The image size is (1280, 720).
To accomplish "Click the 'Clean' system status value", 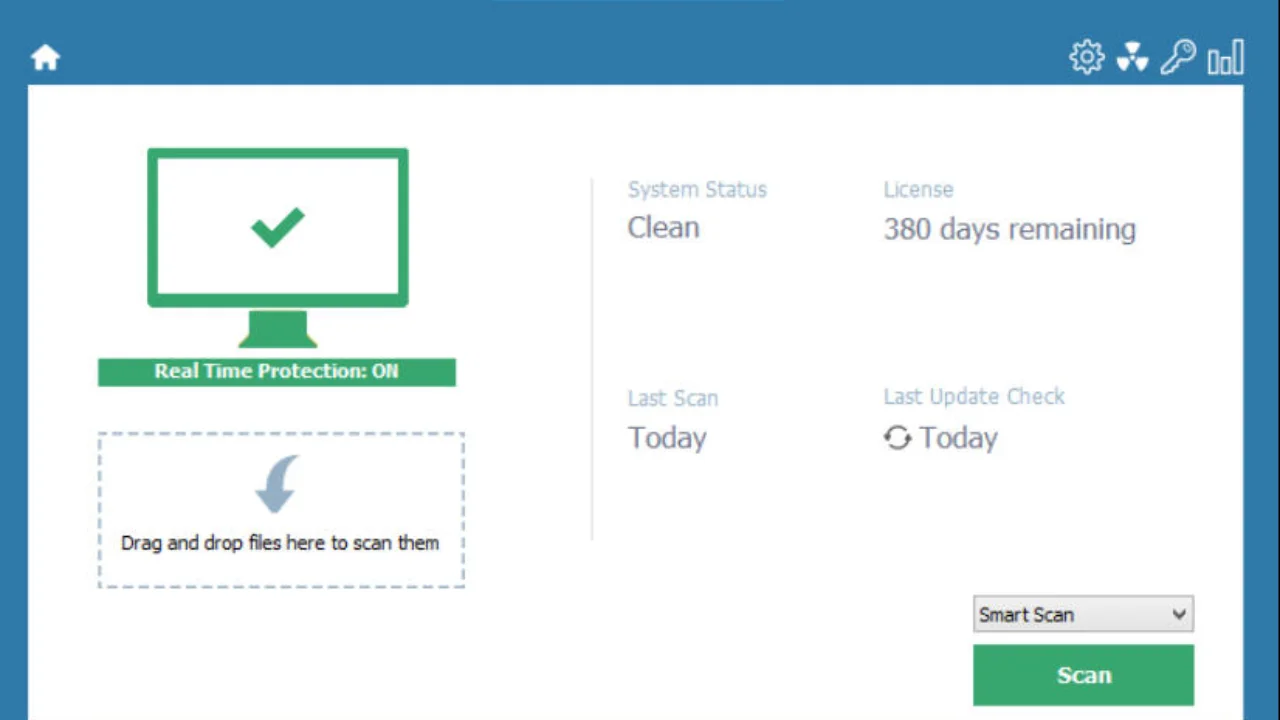I will click(663, 228).
